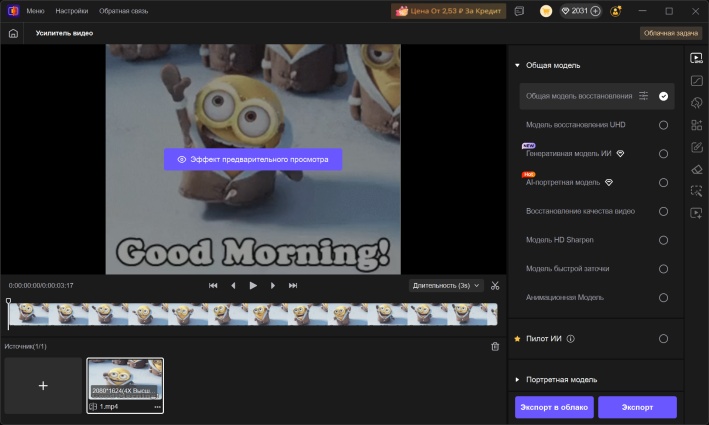The image size is (709, 425).
Task: Click the 1.mp4 file name
Action: (x=109, y=407)
